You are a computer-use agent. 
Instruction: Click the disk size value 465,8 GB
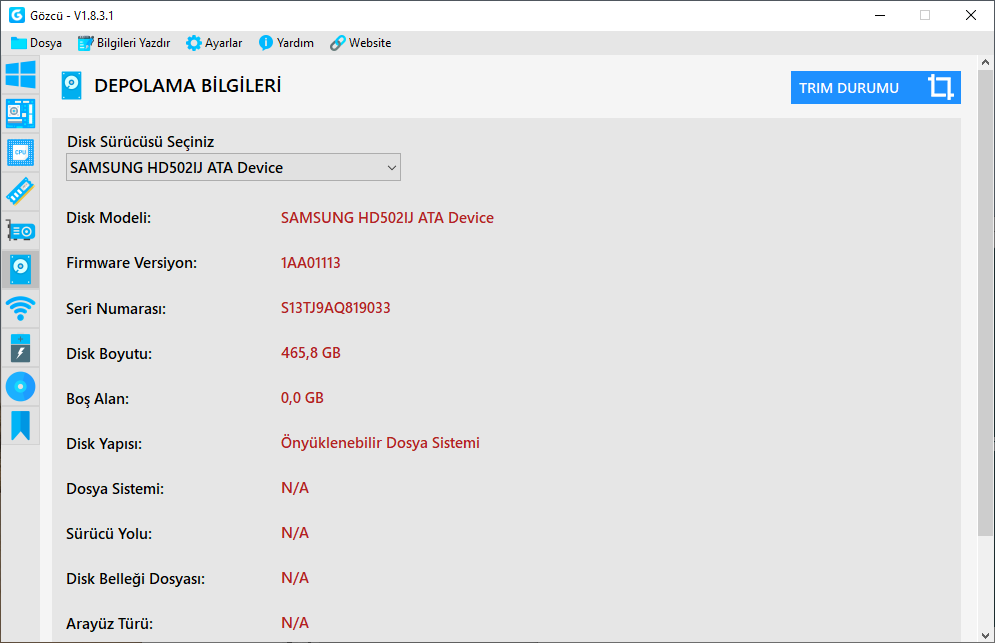point(311,353)
